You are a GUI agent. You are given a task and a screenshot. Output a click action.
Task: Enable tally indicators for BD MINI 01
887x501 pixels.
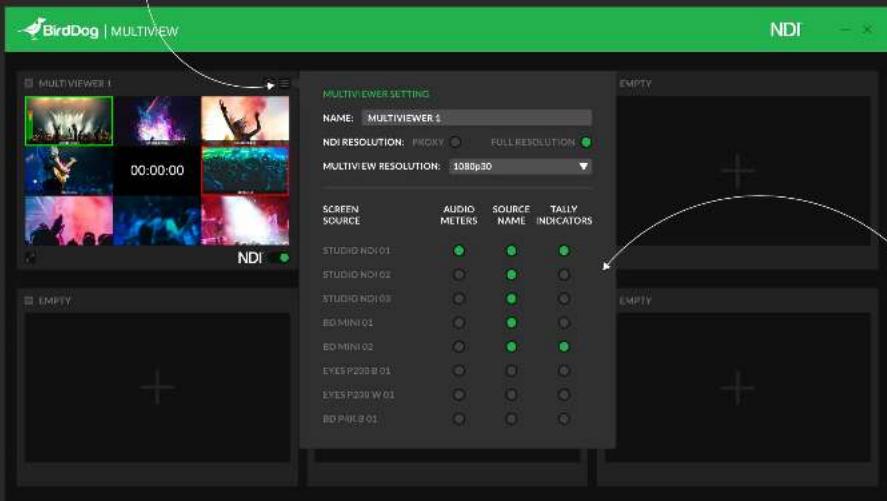point(564,323)
